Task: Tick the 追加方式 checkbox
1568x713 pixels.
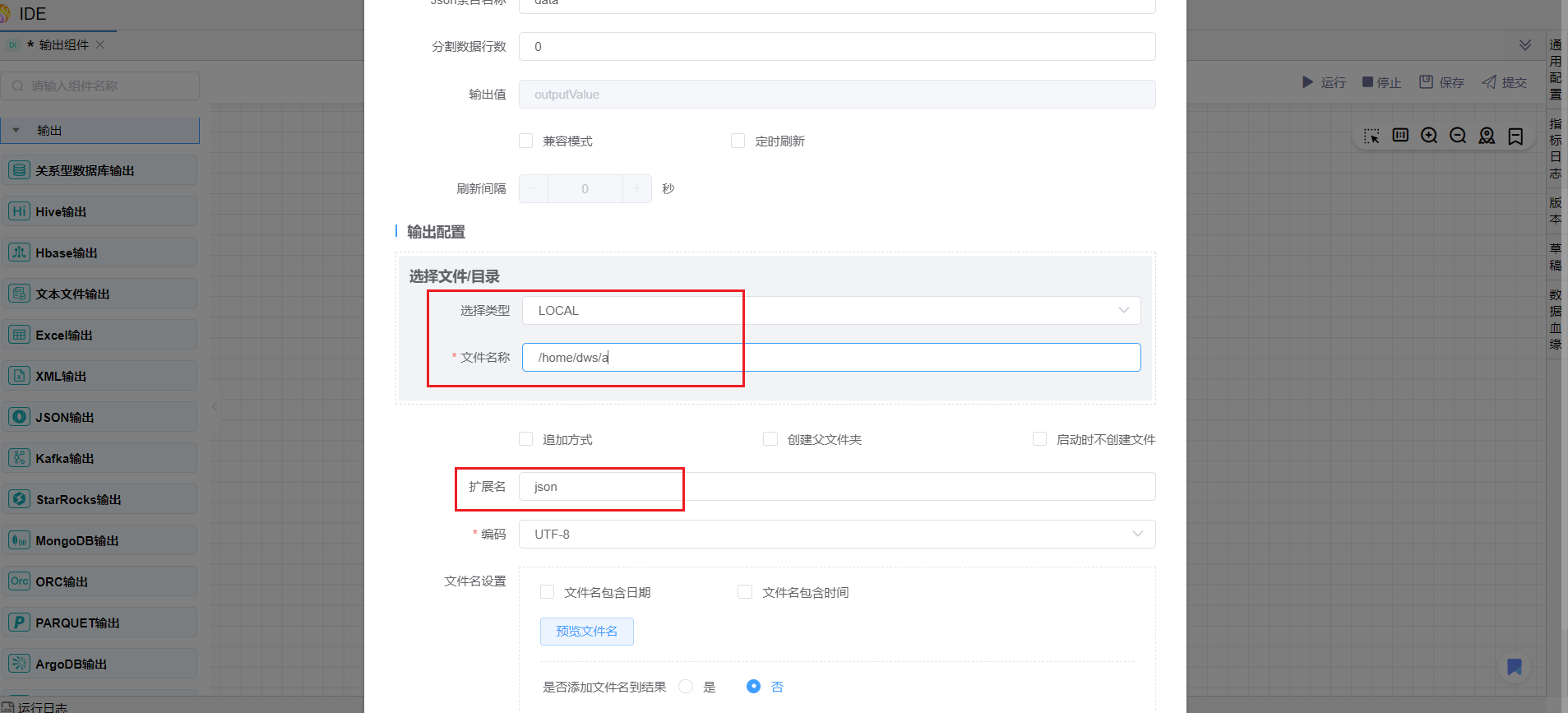Action: (526, 439)
